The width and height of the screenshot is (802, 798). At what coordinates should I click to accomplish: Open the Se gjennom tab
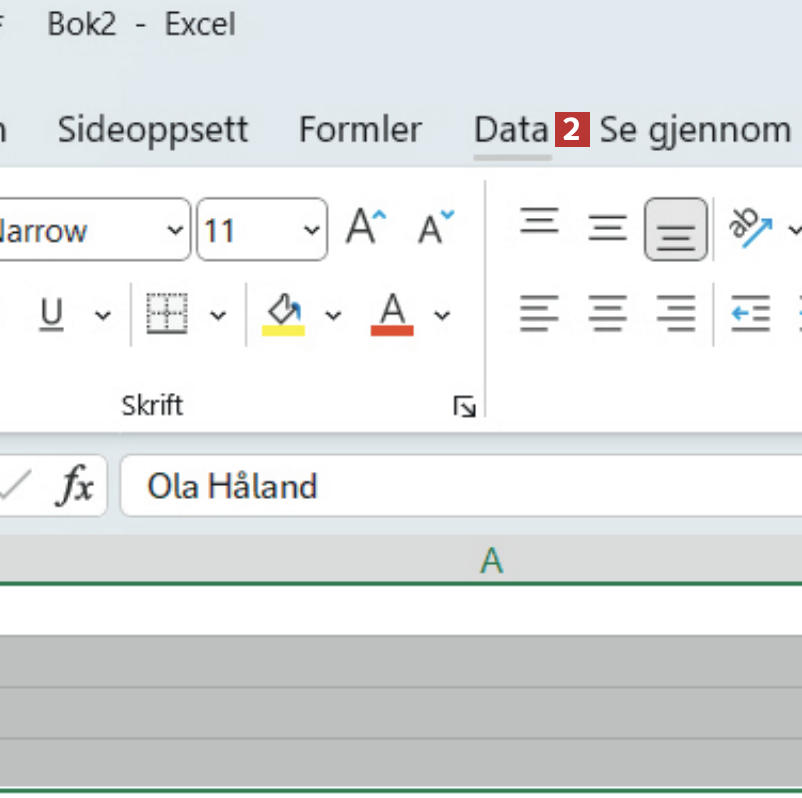click(x=695, y=130)
